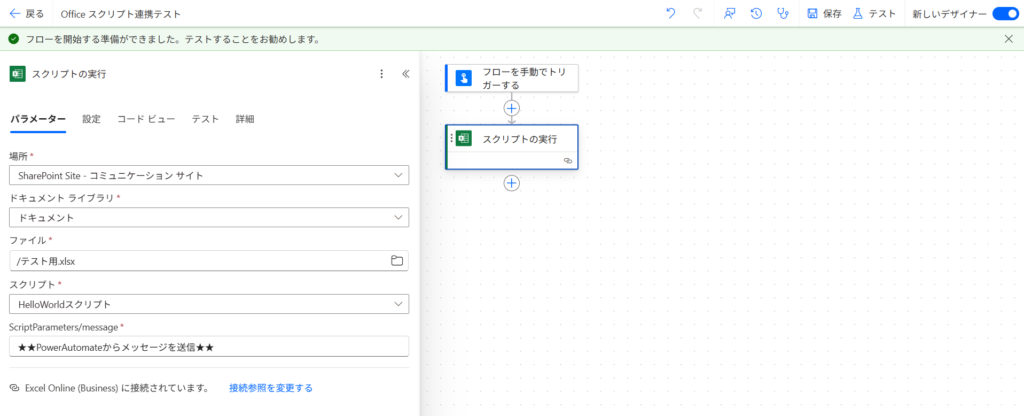
Task: Add a step between trigger and script
Action: [511, 108]
